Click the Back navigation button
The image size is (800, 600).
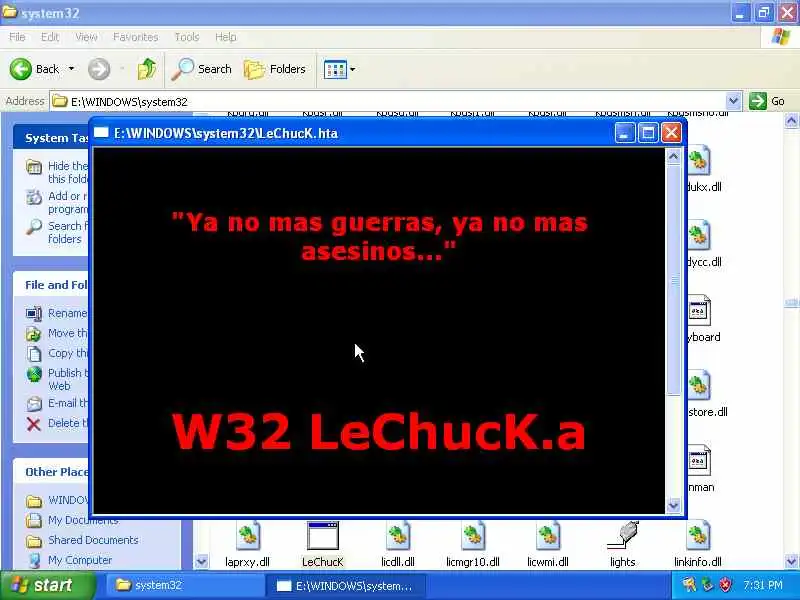click(x=34, y=69)
